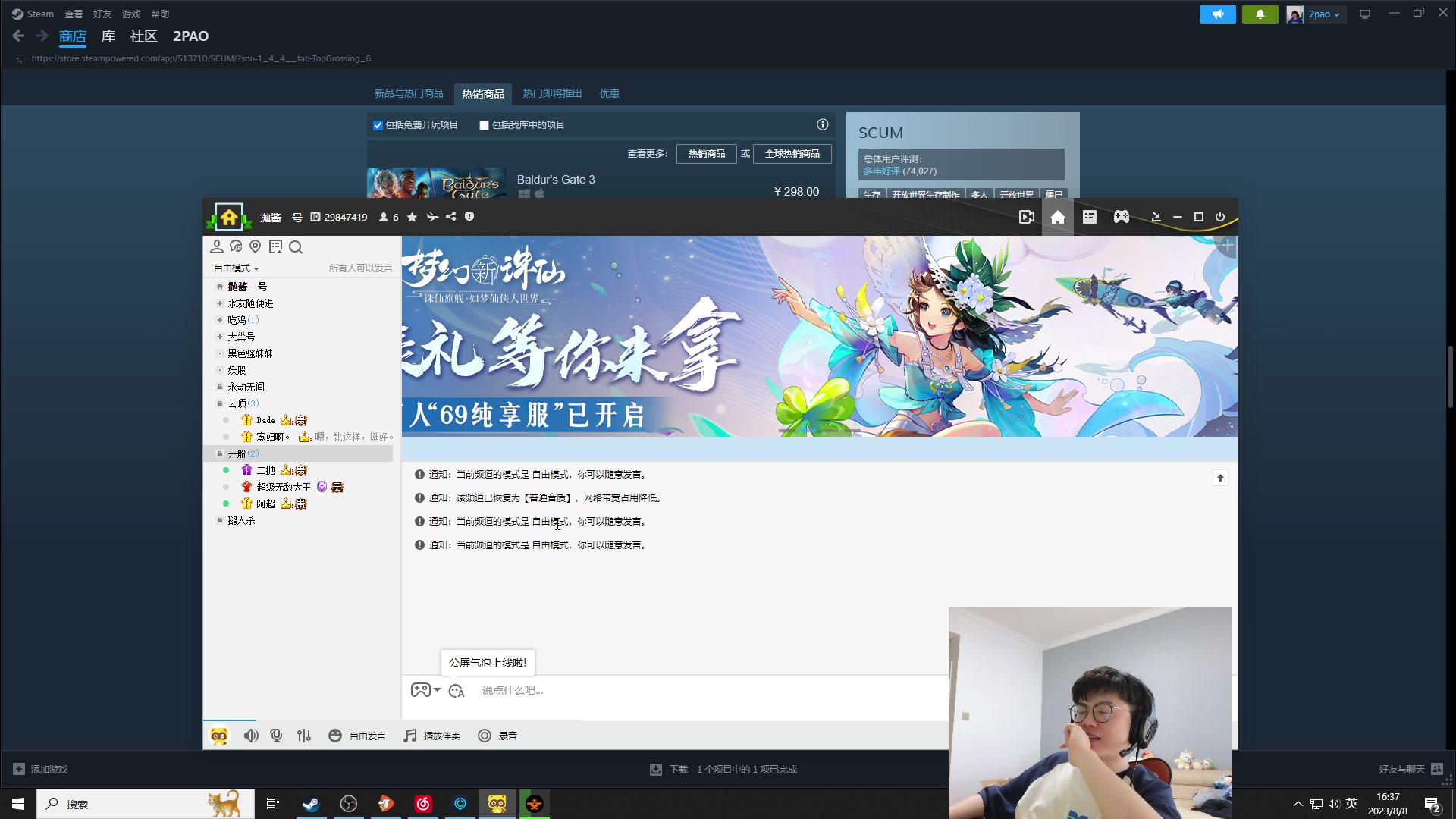Select the 鹅人杀 channel

(x=241, y=520)
